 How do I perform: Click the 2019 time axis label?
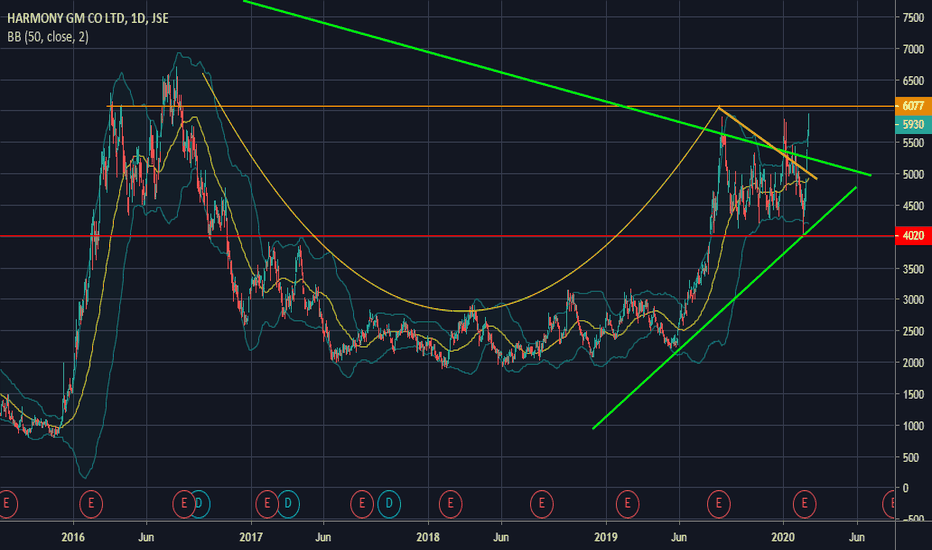[x=606, y=538]
